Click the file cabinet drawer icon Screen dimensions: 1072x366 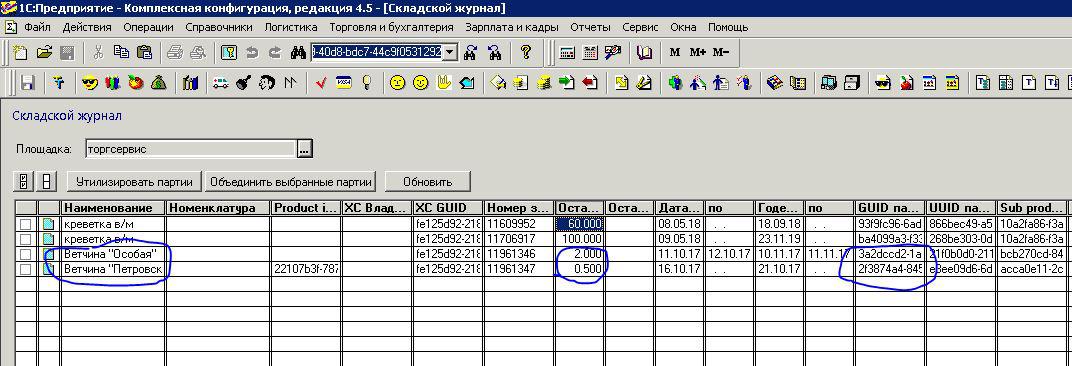tap(852, 83)
